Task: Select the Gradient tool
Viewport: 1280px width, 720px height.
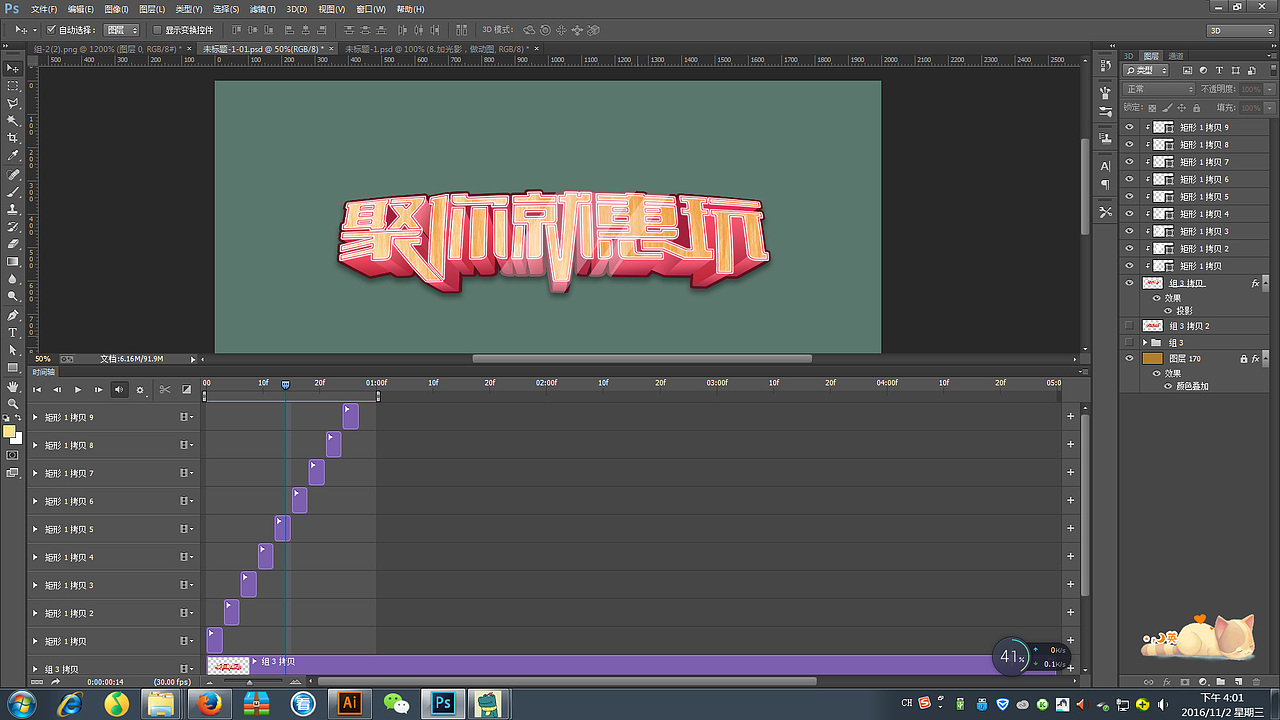Action: coord(13,261)
